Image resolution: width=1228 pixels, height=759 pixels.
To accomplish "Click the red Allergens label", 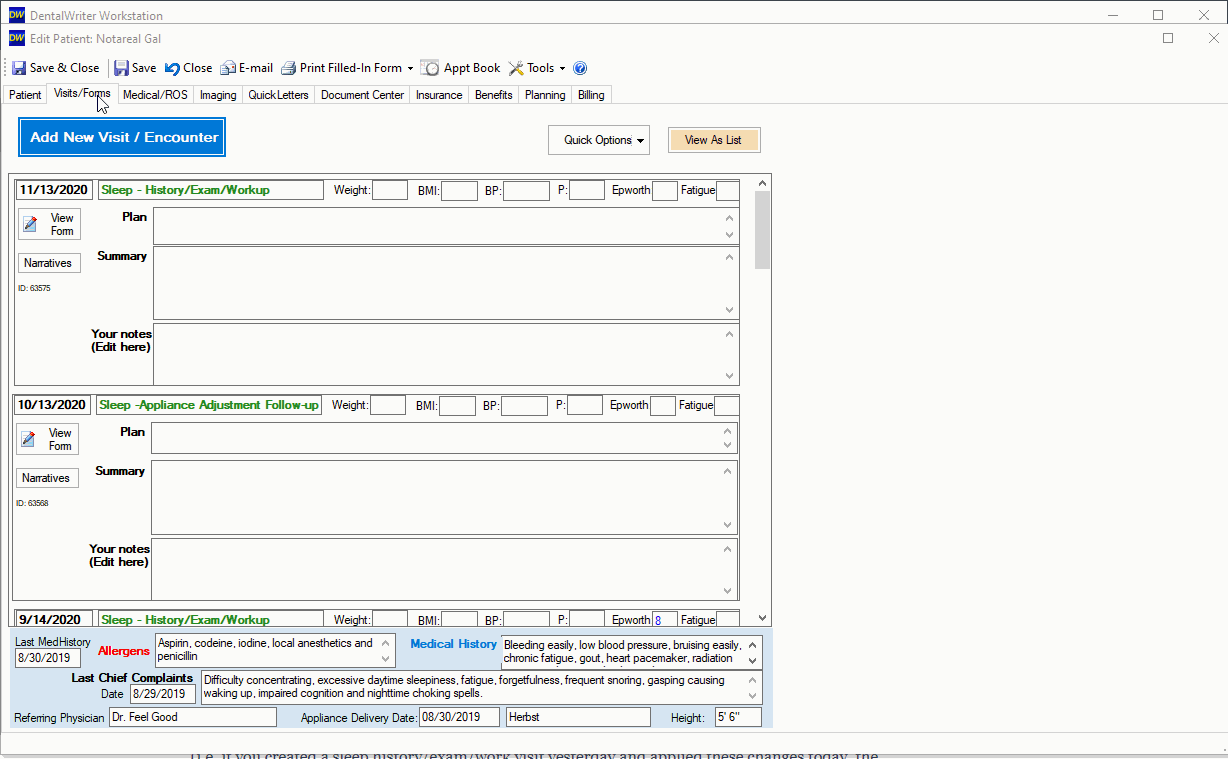I will pos(124,651).
